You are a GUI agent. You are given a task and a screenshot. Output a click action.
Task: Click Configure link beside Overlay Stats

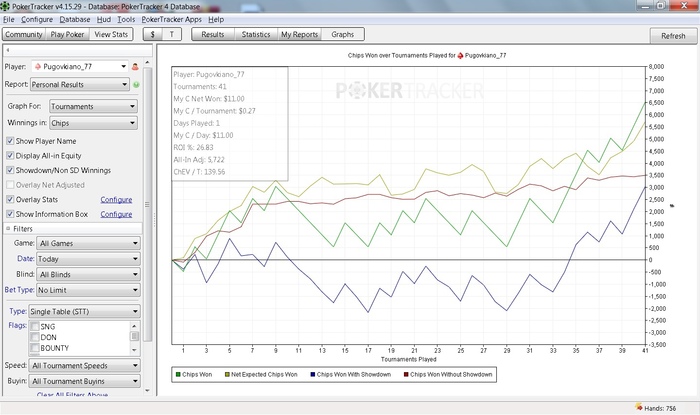coord(116,199)
